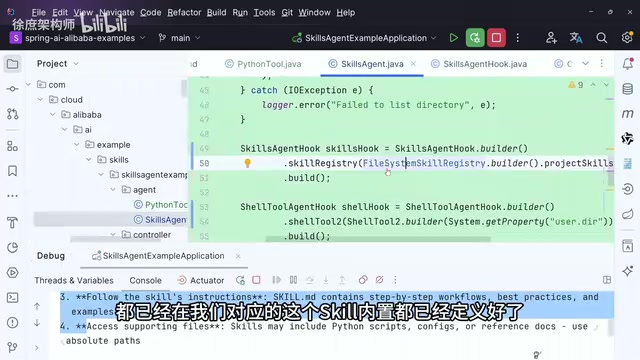Screen dimensions: 640x360
Task: Collapse the agent package node
Action: [113, 190]
